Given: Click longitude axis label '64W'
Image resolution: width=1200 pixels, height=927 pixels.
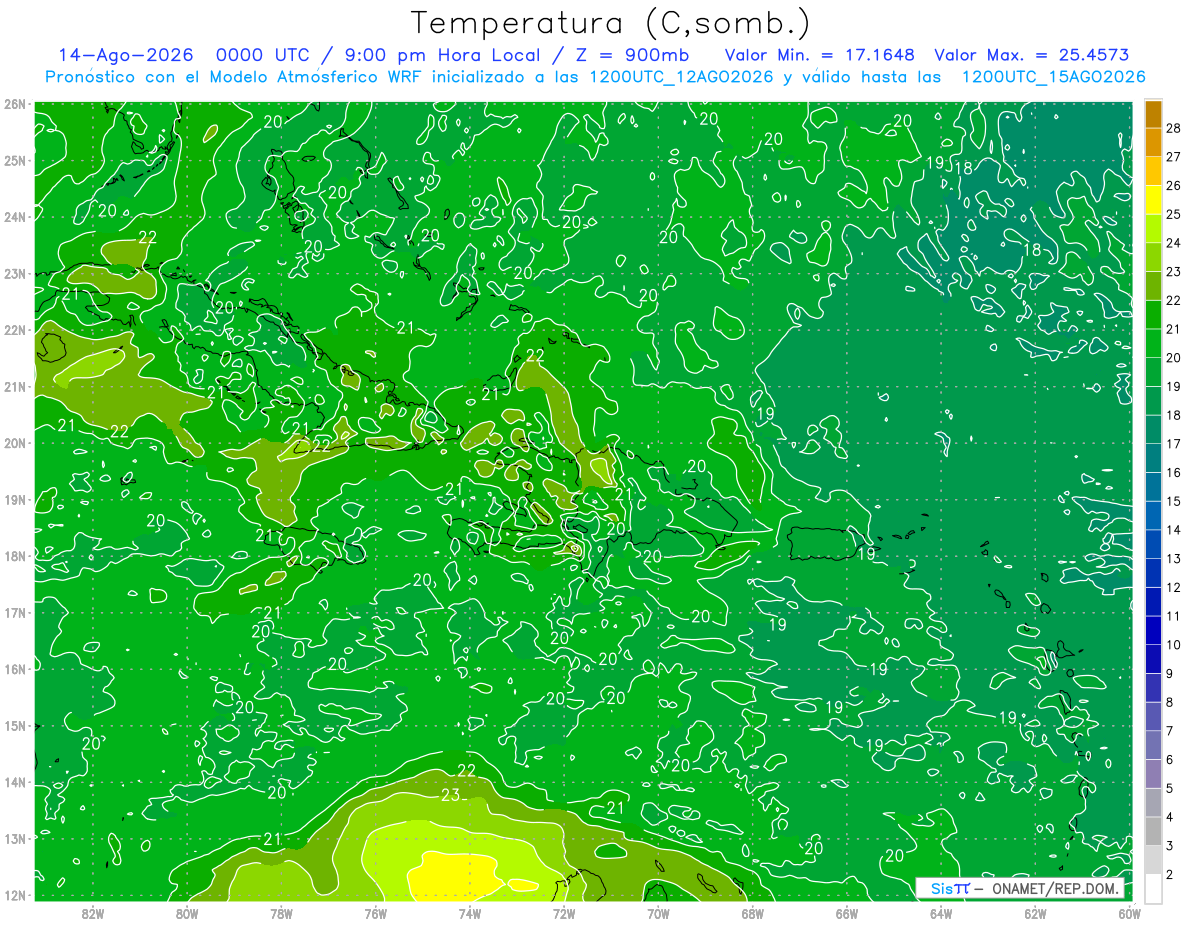Looking at the screenshot, I should click(x=940, y=913).
